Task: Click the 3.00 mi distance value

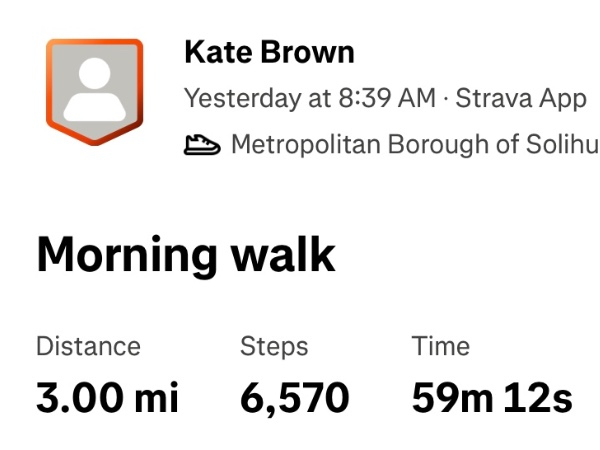Action: coord(107,398)
